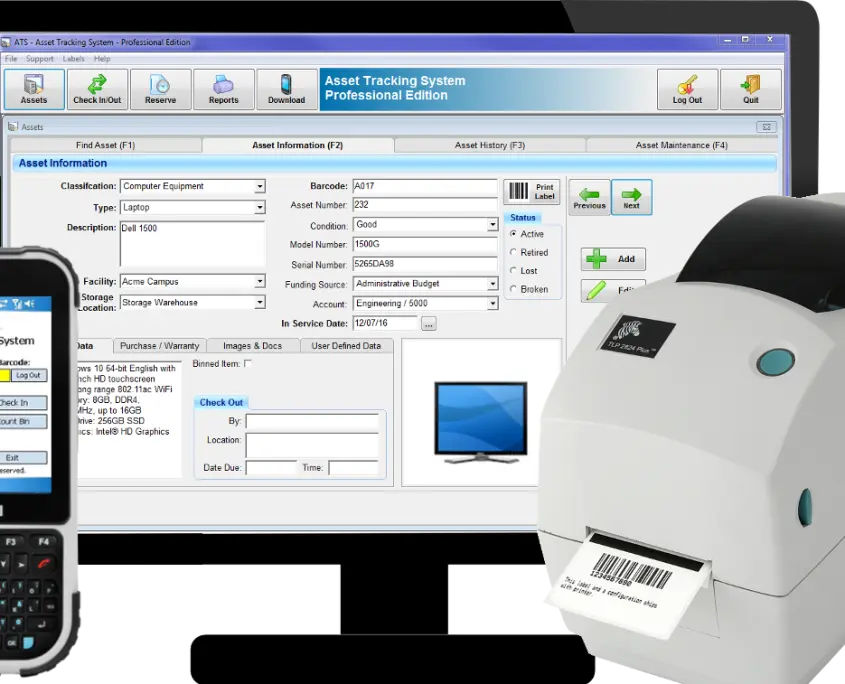Tick the Binned Item checkbox
845x684 pixels.
coord(248,364)
